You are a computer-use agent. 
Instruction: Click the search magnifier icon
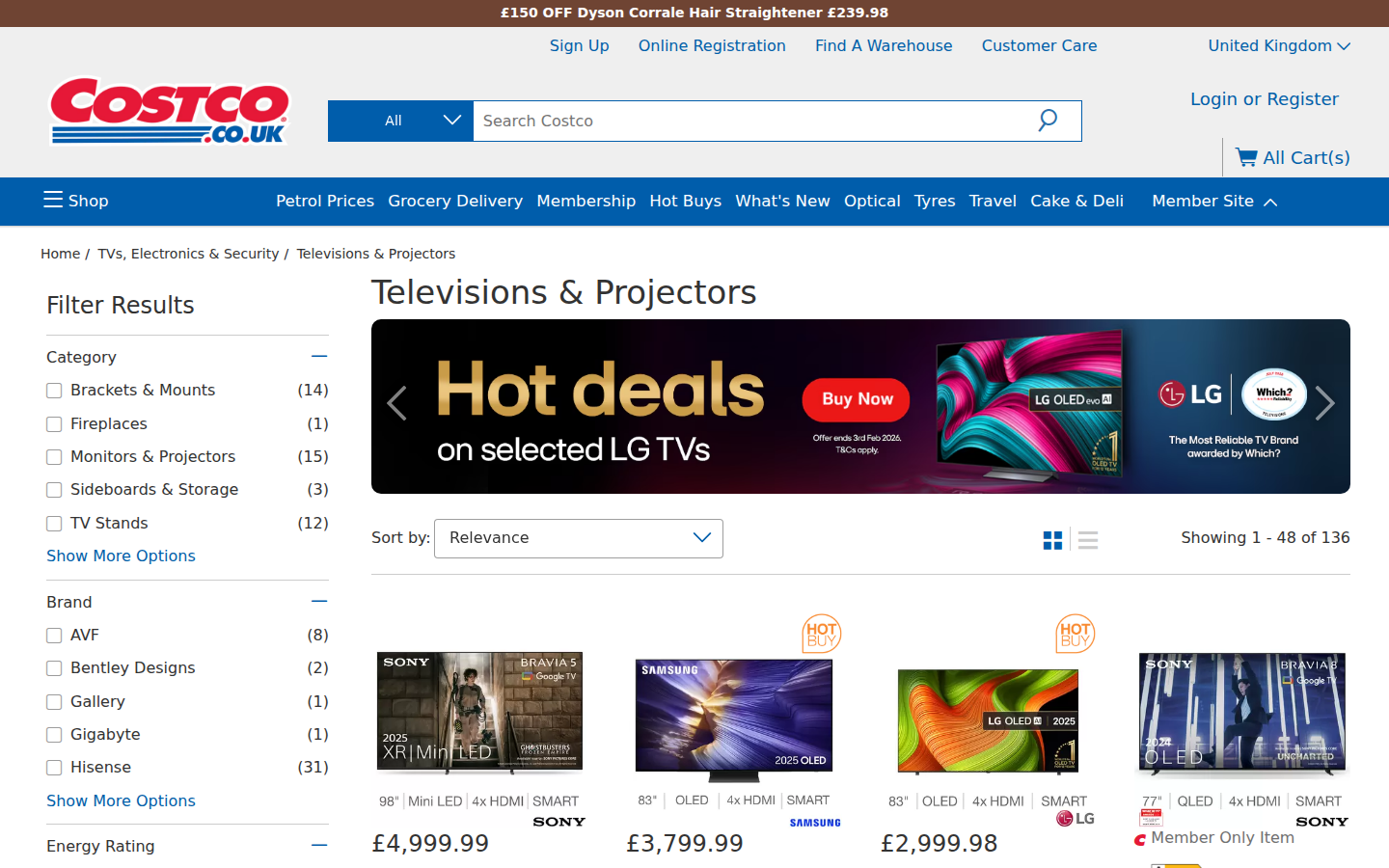click(1048, 121)
